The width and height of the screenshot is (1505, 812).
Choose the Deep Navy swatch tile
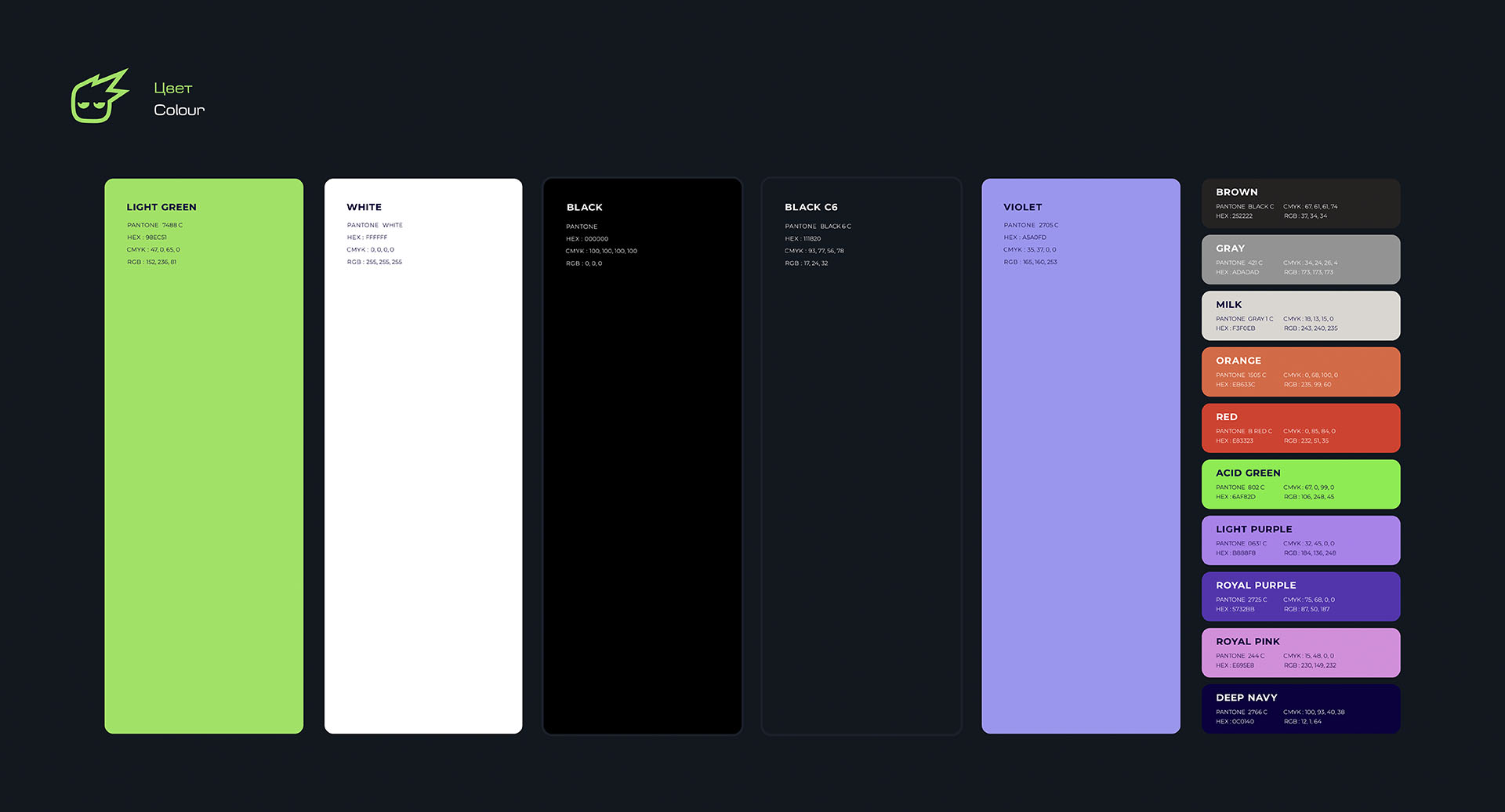click(x=1301, y=709)
